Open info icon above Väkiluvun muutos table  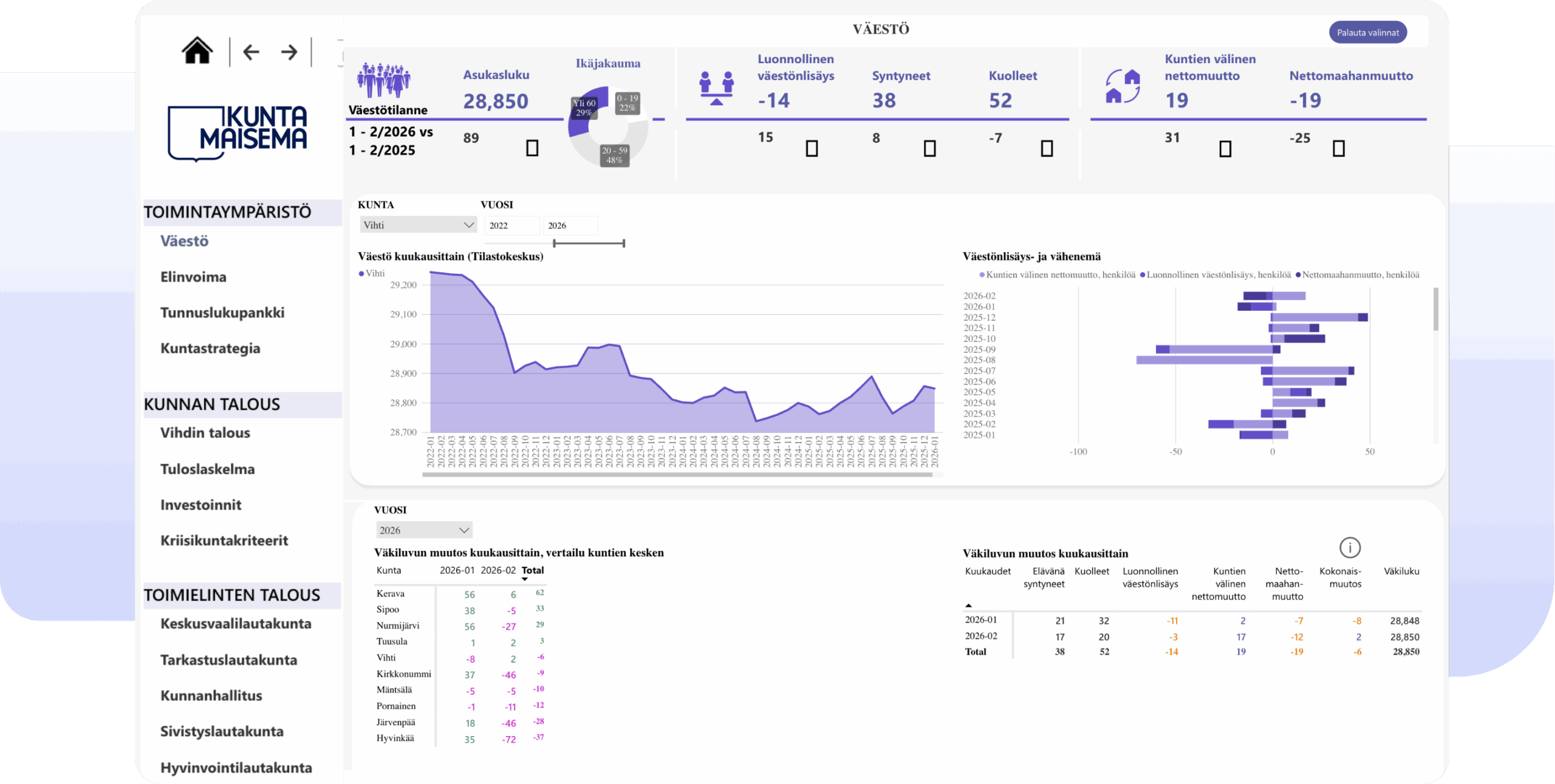coord(1350,547)
